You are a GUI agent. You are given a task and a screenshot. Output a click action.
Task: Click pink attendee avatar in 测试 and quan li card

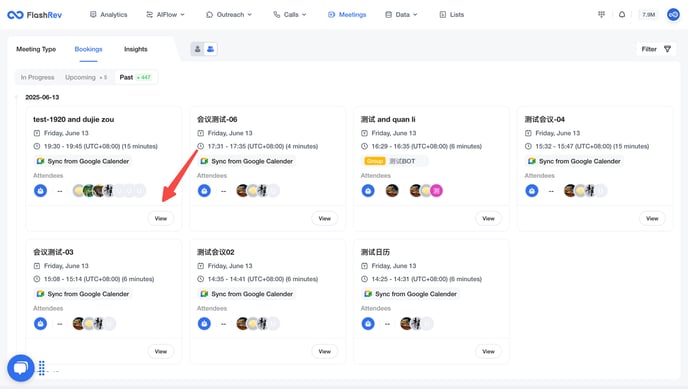point(436,191)
